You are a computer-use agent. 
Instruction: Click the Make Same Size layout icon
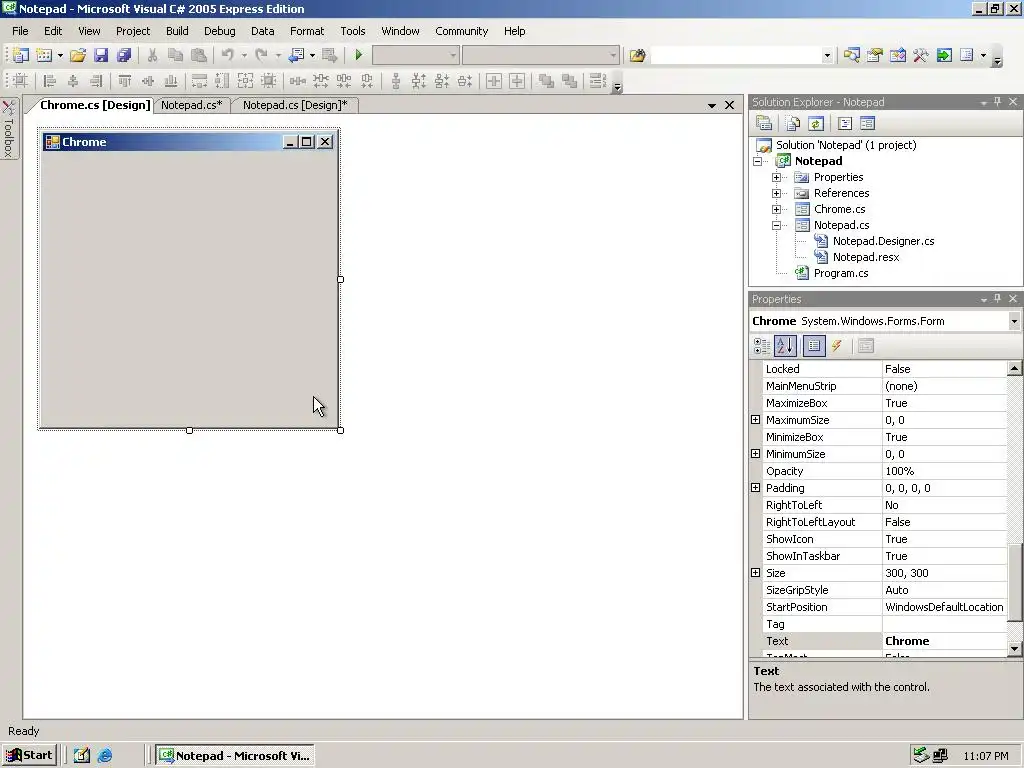point(246,81)
